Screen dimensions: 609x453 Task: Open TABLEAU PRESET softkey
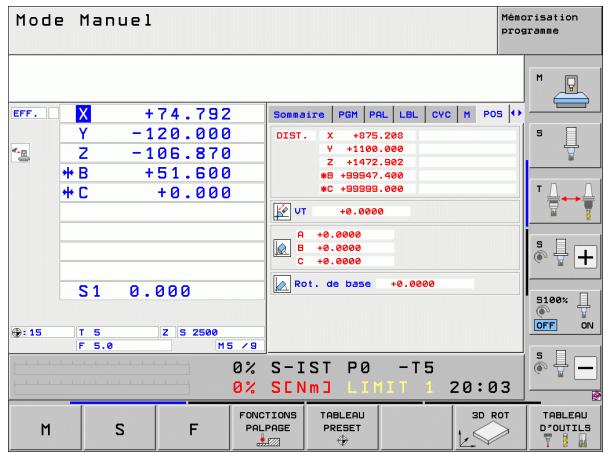(342, 429)
